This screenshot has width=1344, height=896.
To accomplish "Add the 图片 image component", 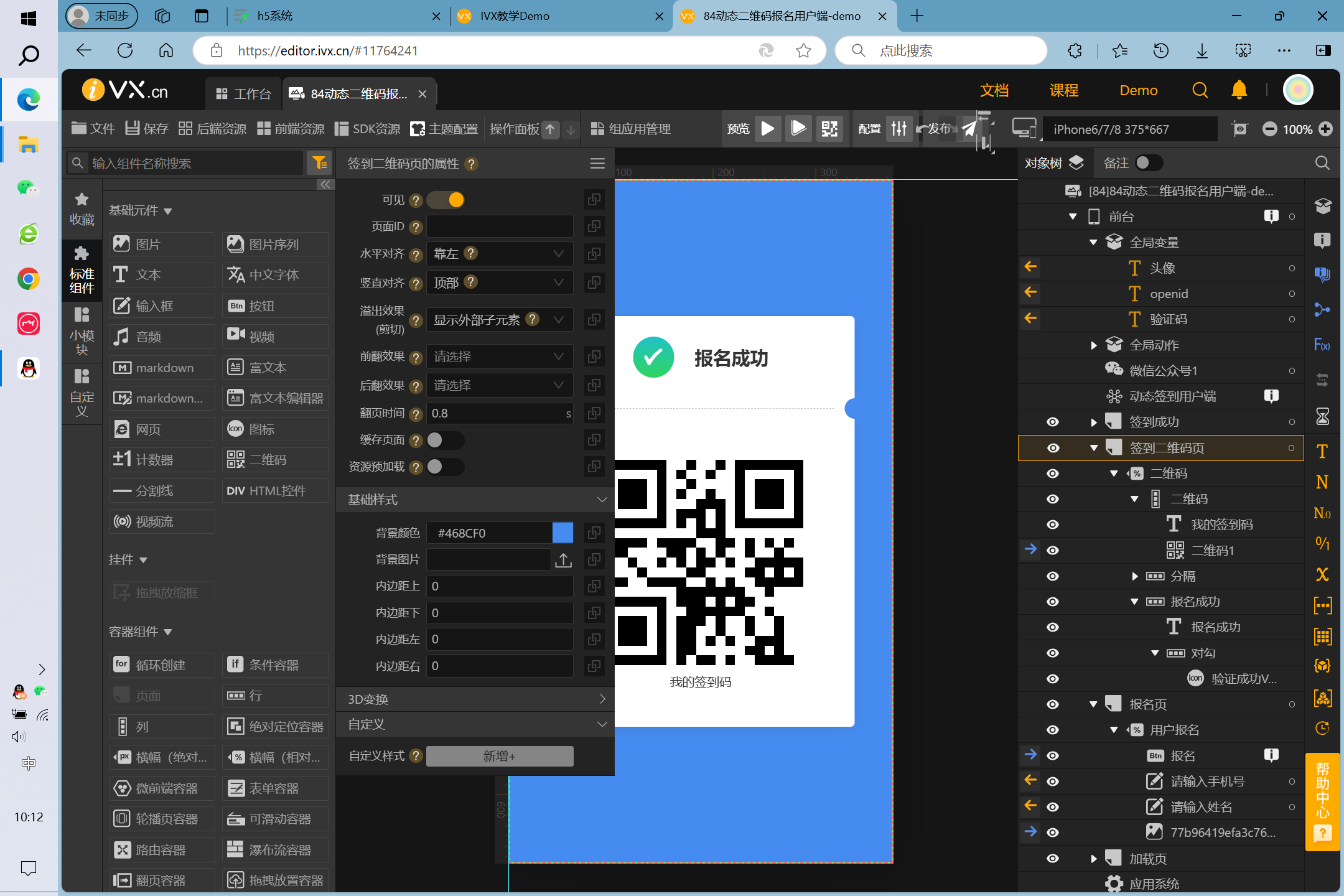I will [x=162, y=244].
